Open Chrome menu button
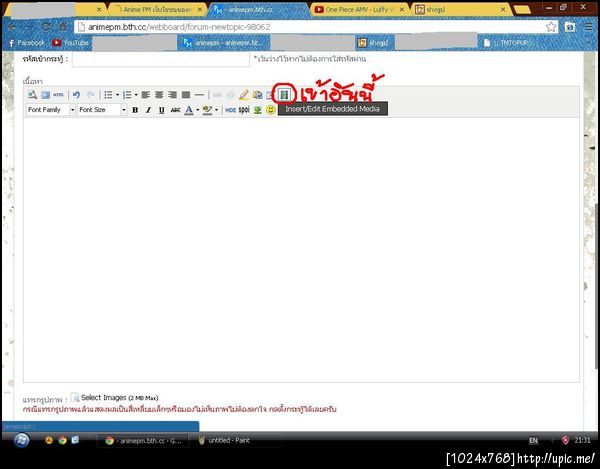Image resolution: width=600 pixels, height=469 pixels. pyautogui.click(x=589, y=27)
